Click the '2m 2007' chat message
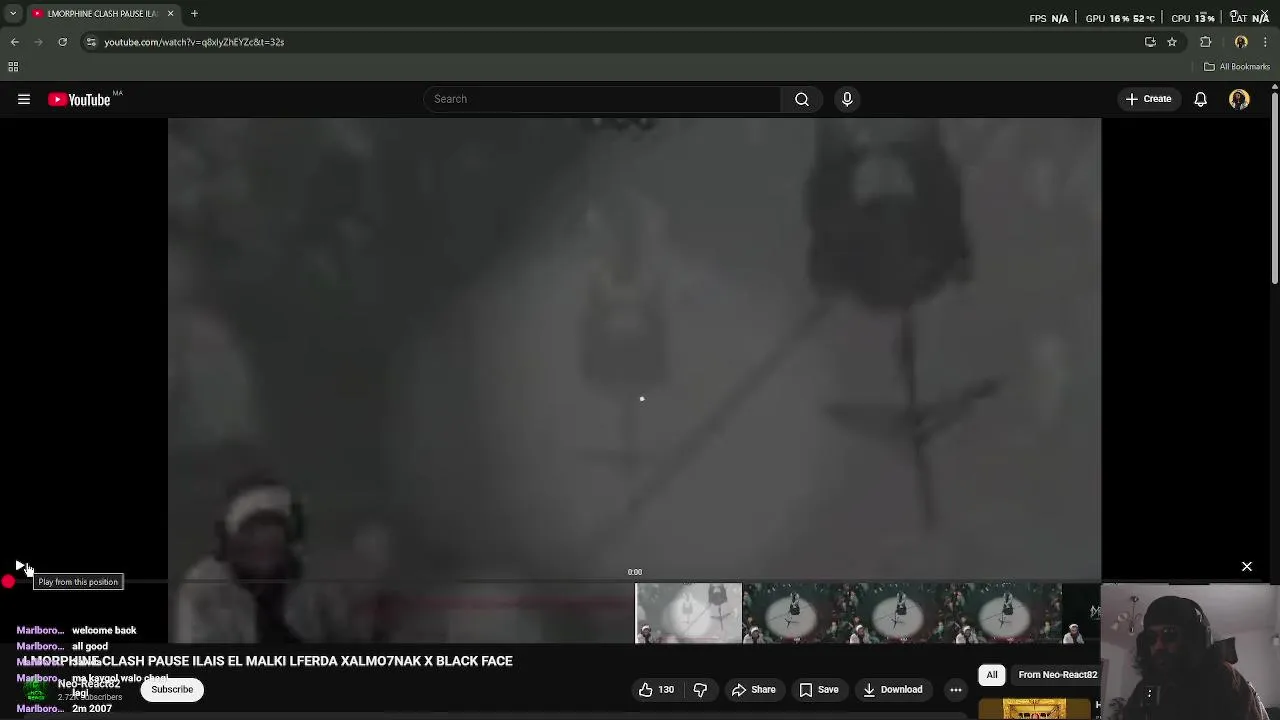 92,709
